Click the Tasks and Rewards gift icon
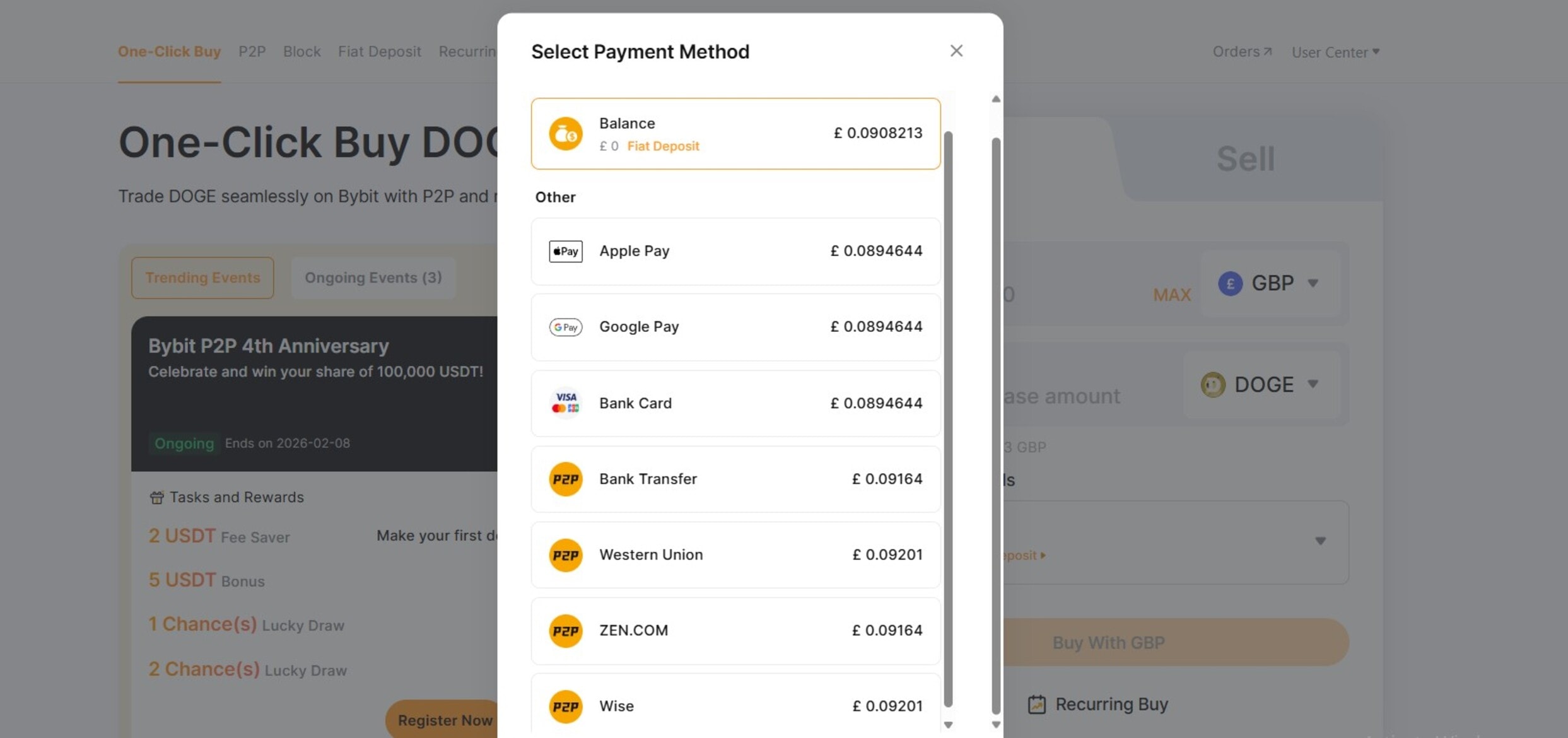Viewport: 1568px width, 738px height. click(x=156, y=497)
